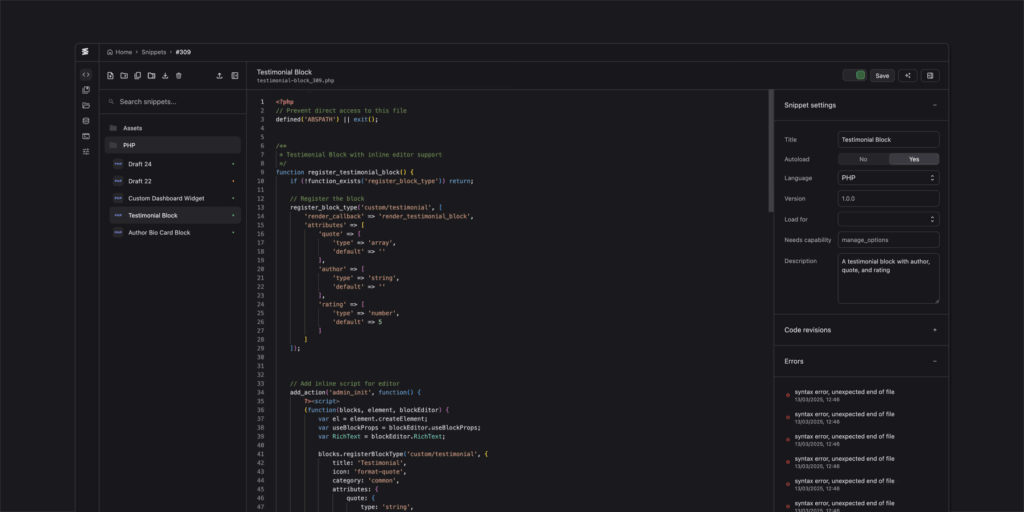Open the Load for dropdown
The image size is (1024, 512).
888,219
